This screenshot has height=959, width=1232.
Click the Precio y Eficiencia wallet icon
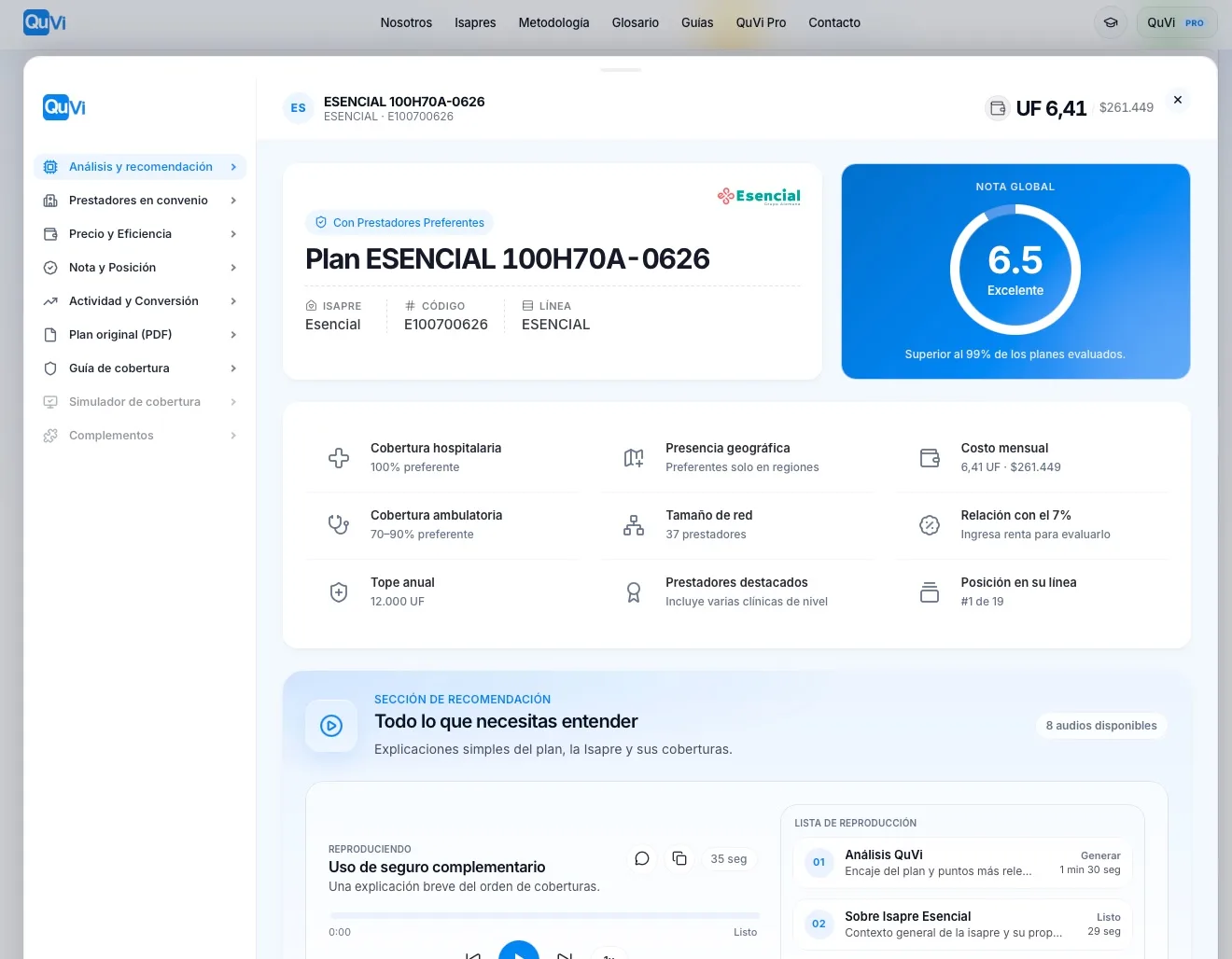coord(50,234)
